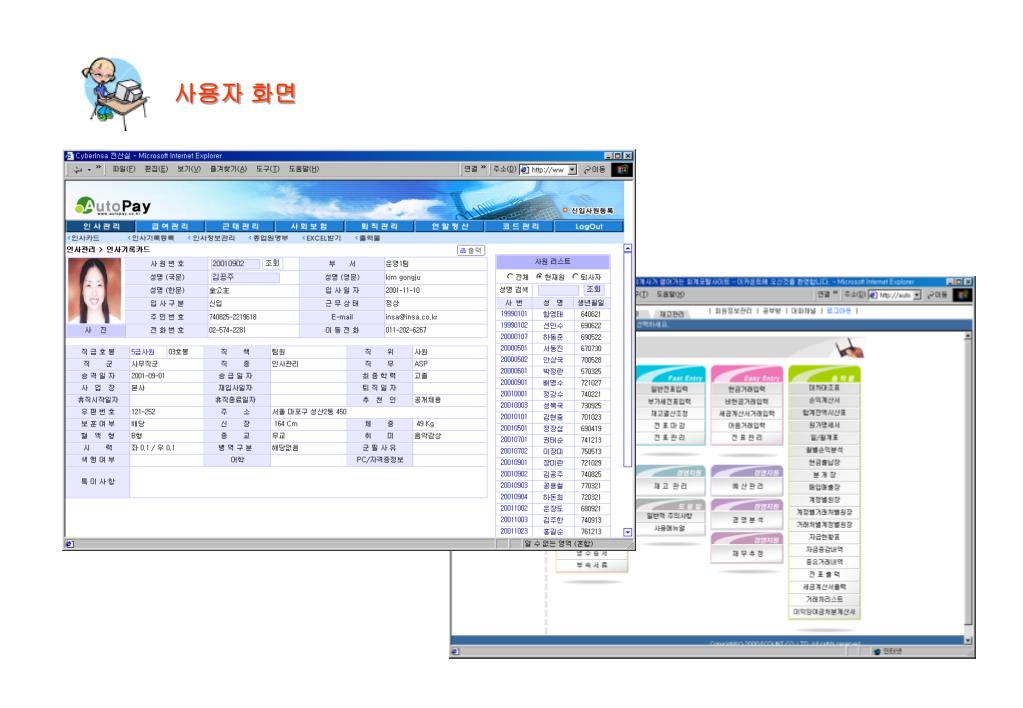Click the page icon beside the http://ww address field
The width and height of the screenshot is (1023, 708).
(x=524, y=170)
